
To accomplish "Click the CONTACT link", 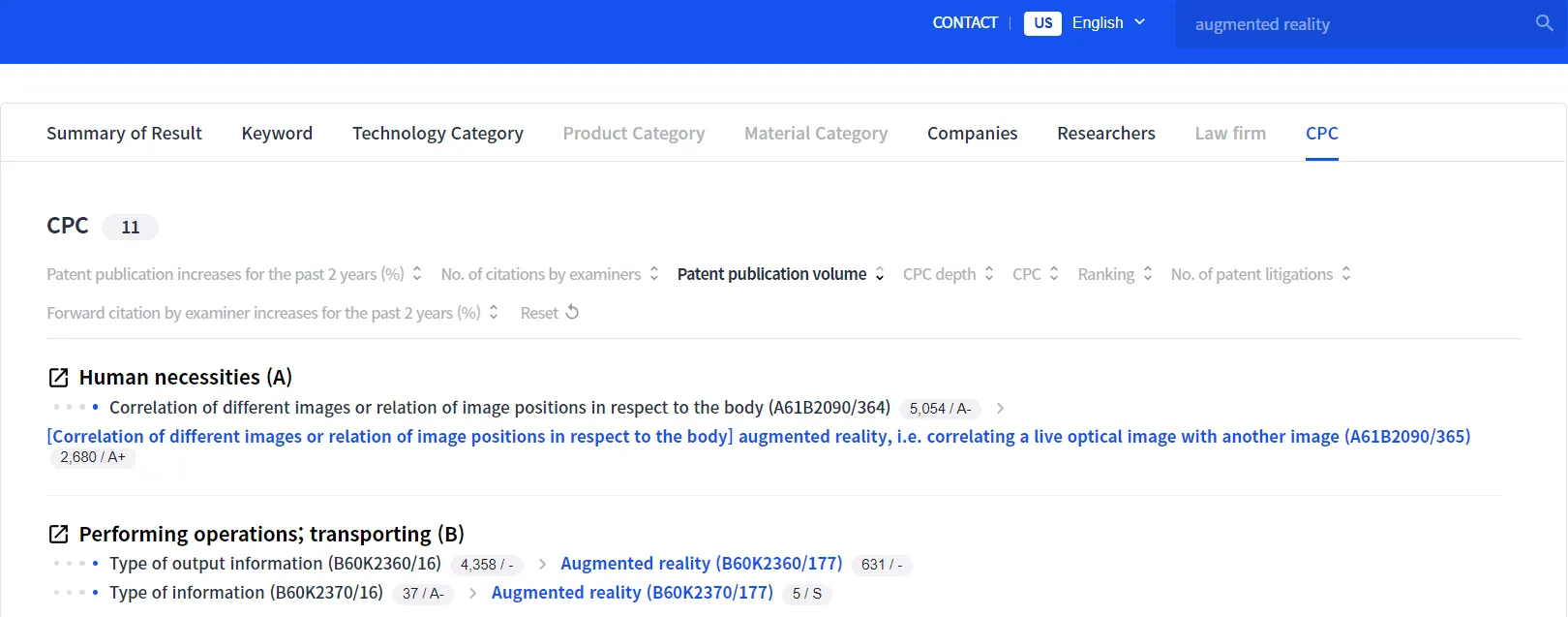I will tap(964, 23).
